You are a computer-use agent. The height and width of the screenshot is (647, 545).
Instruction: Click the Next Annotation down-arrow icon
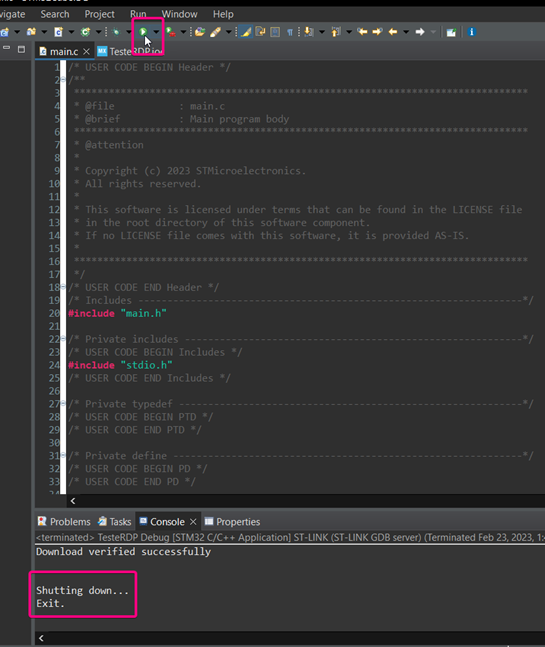(x=308, y=32)
